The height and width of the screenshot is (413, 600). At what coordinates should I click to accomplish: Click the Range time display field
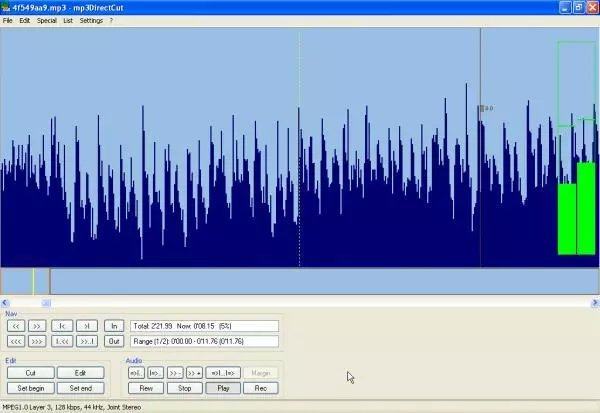[x=204, y=341]
